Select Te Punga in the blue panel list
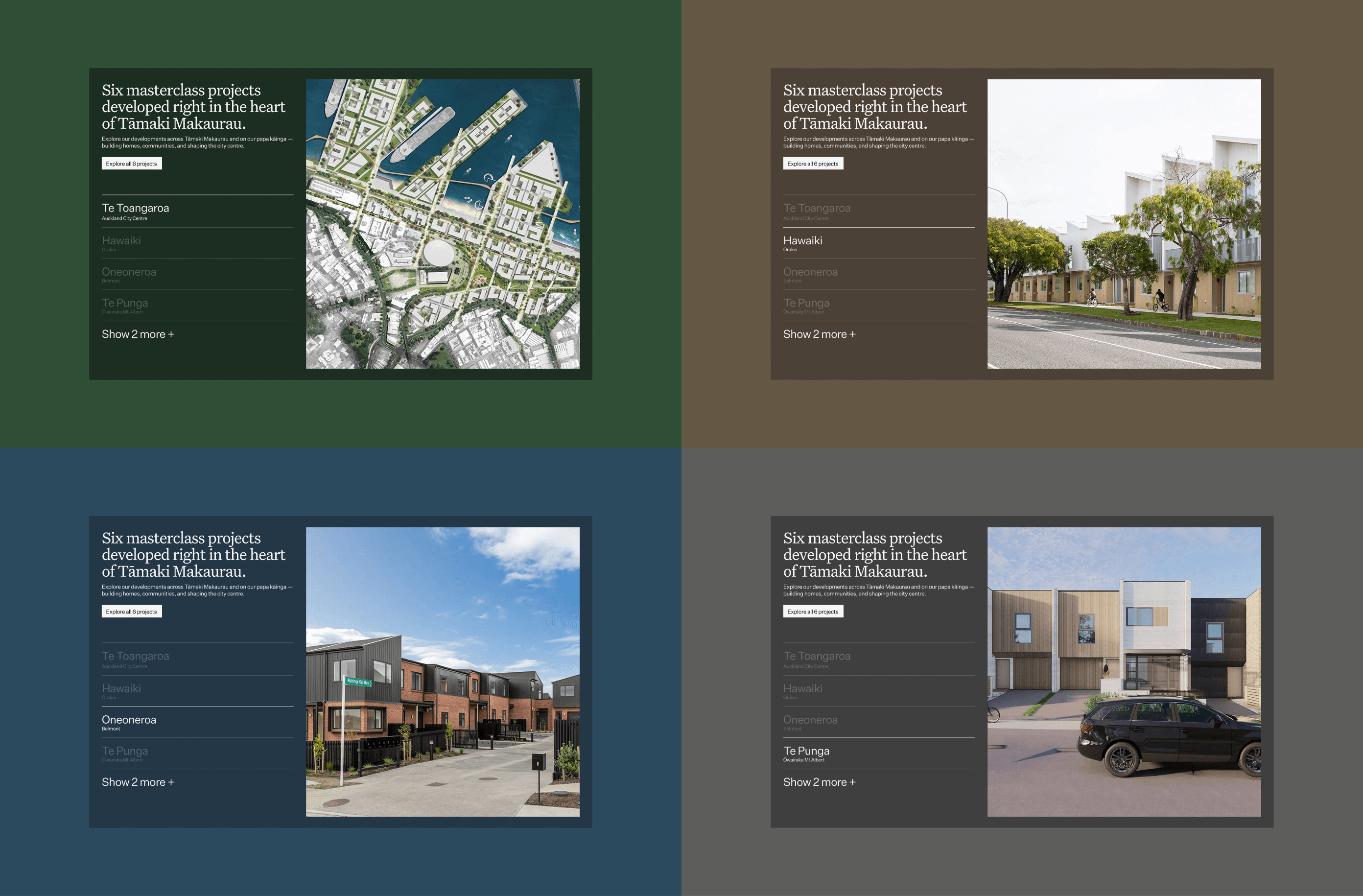This screenshot has height=896, width=1363. tap(125, 752)
